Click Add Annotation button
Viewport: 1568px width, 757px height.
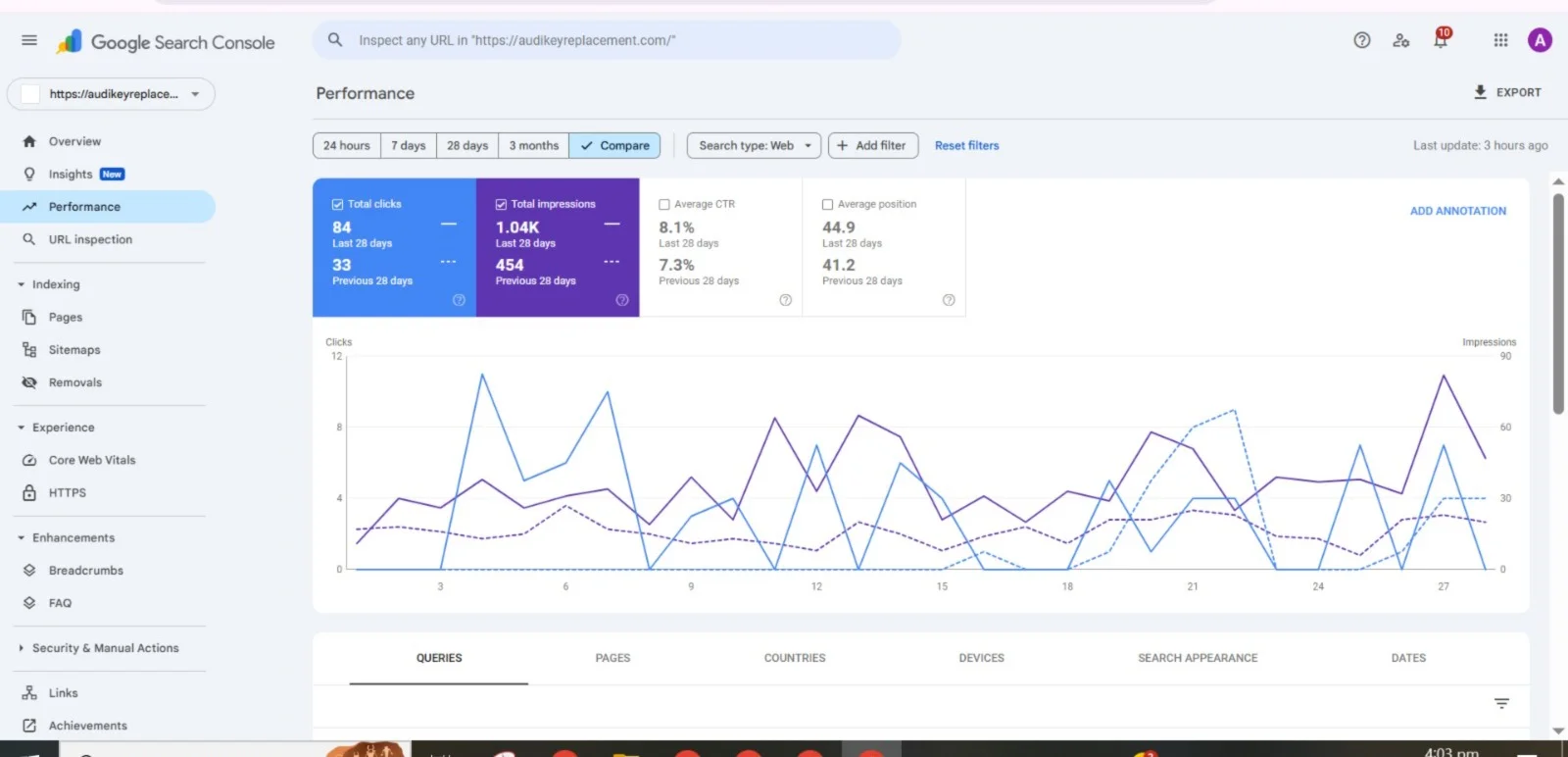[x=1457, y=211]
